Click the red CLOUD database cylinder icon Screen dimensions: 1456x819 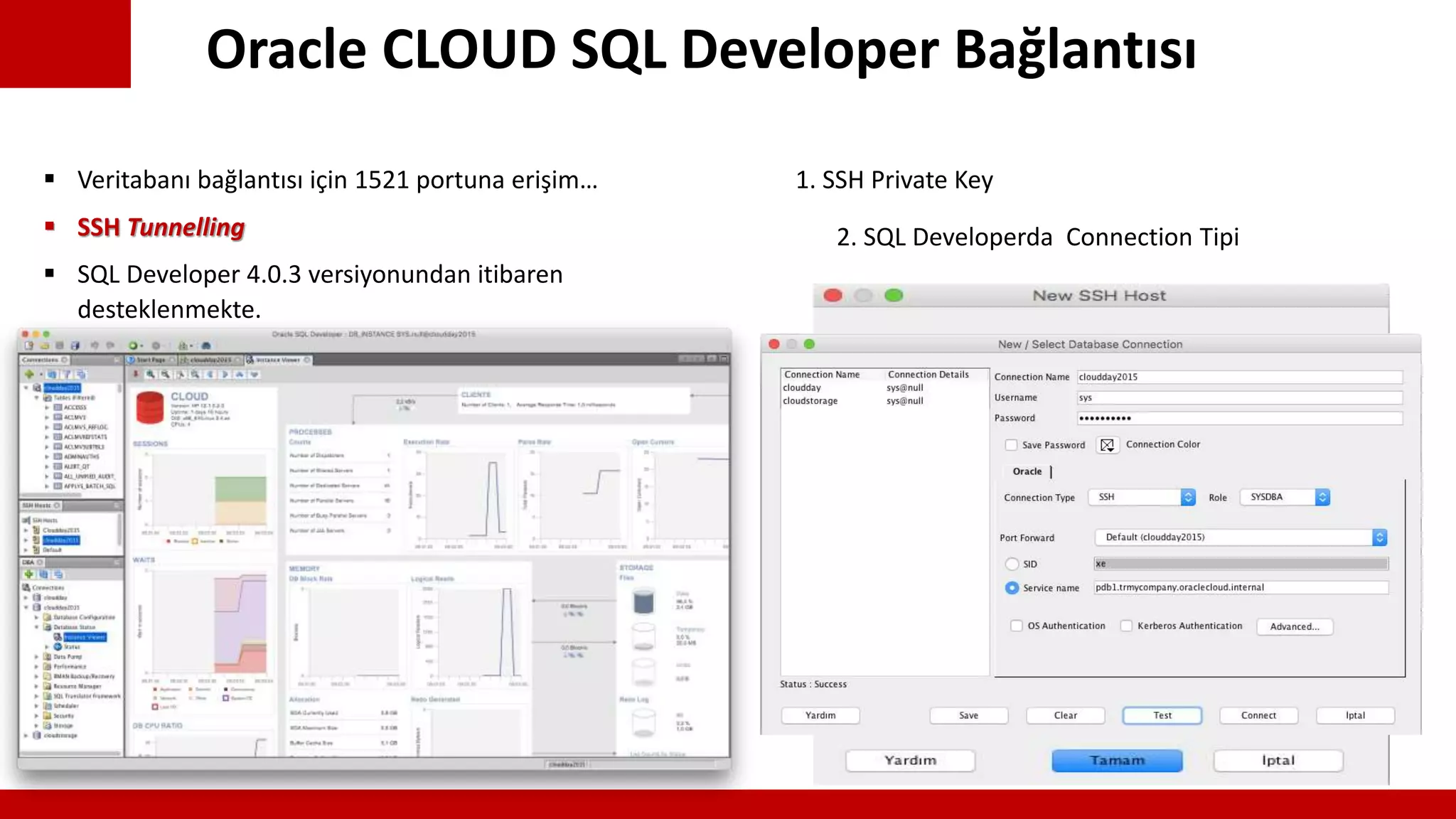click(150, 408)
